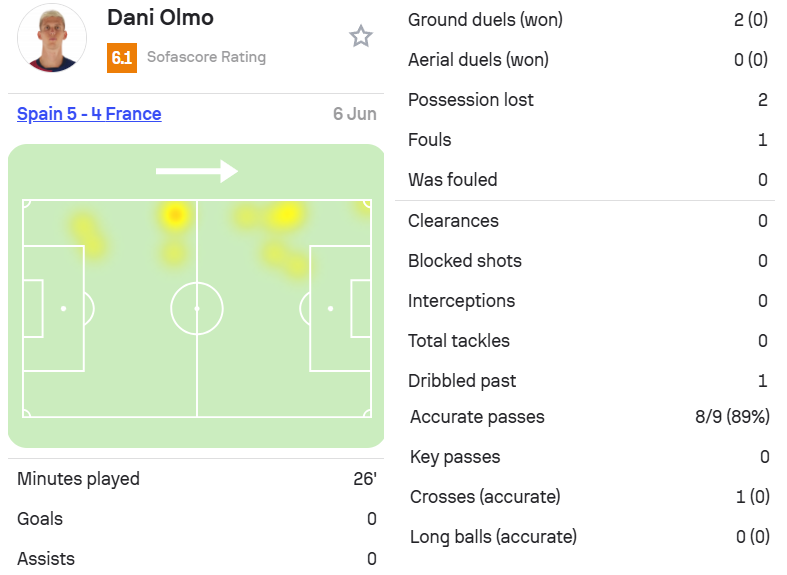The image size is (787, 575).
Task: Click the Sofascore Rating label
Action: 206,57
